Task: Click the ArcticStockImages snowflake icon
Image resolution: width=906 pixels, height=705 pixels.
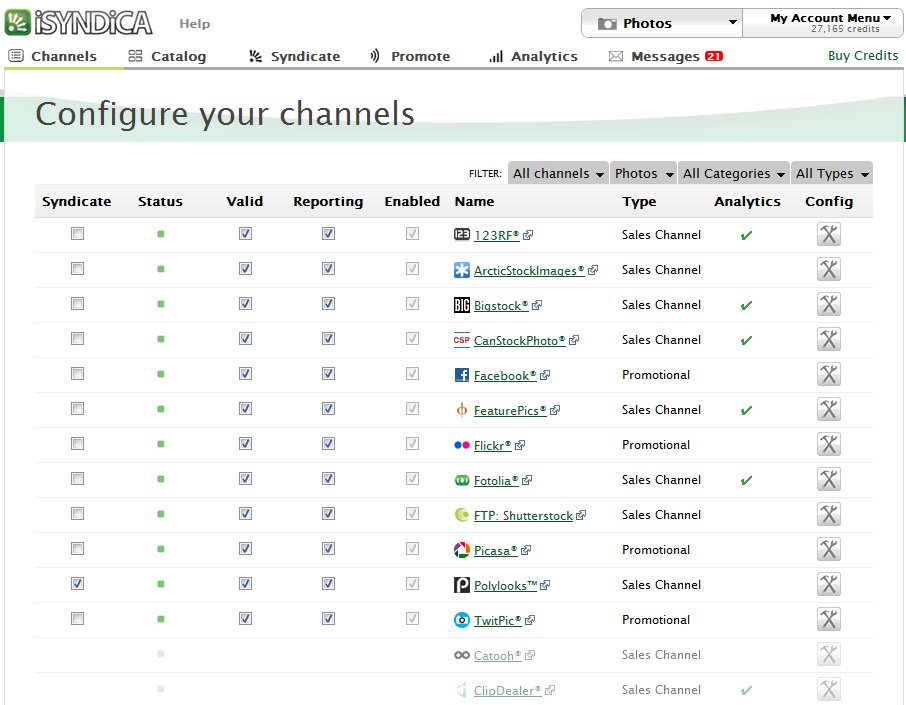Action: (x=462, y=270)
